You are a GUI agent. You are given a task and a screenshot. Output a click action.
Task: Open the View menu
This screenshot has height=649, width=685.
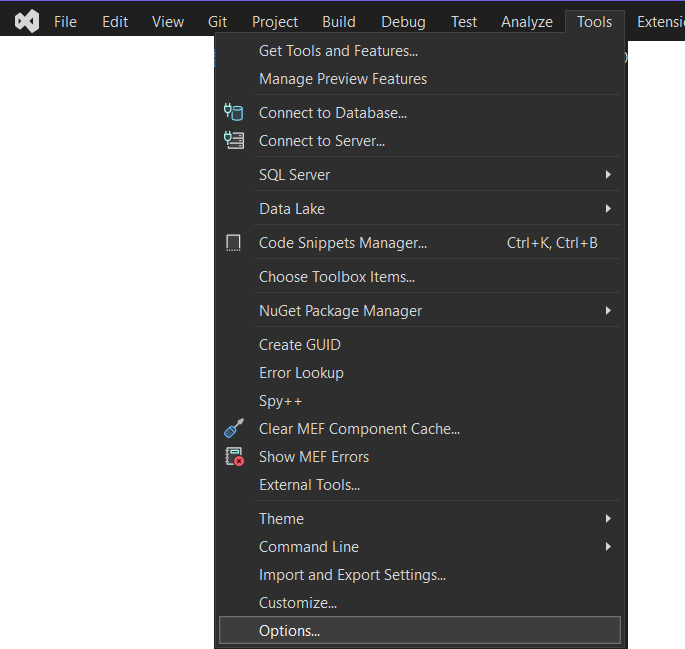pos(168,22)
